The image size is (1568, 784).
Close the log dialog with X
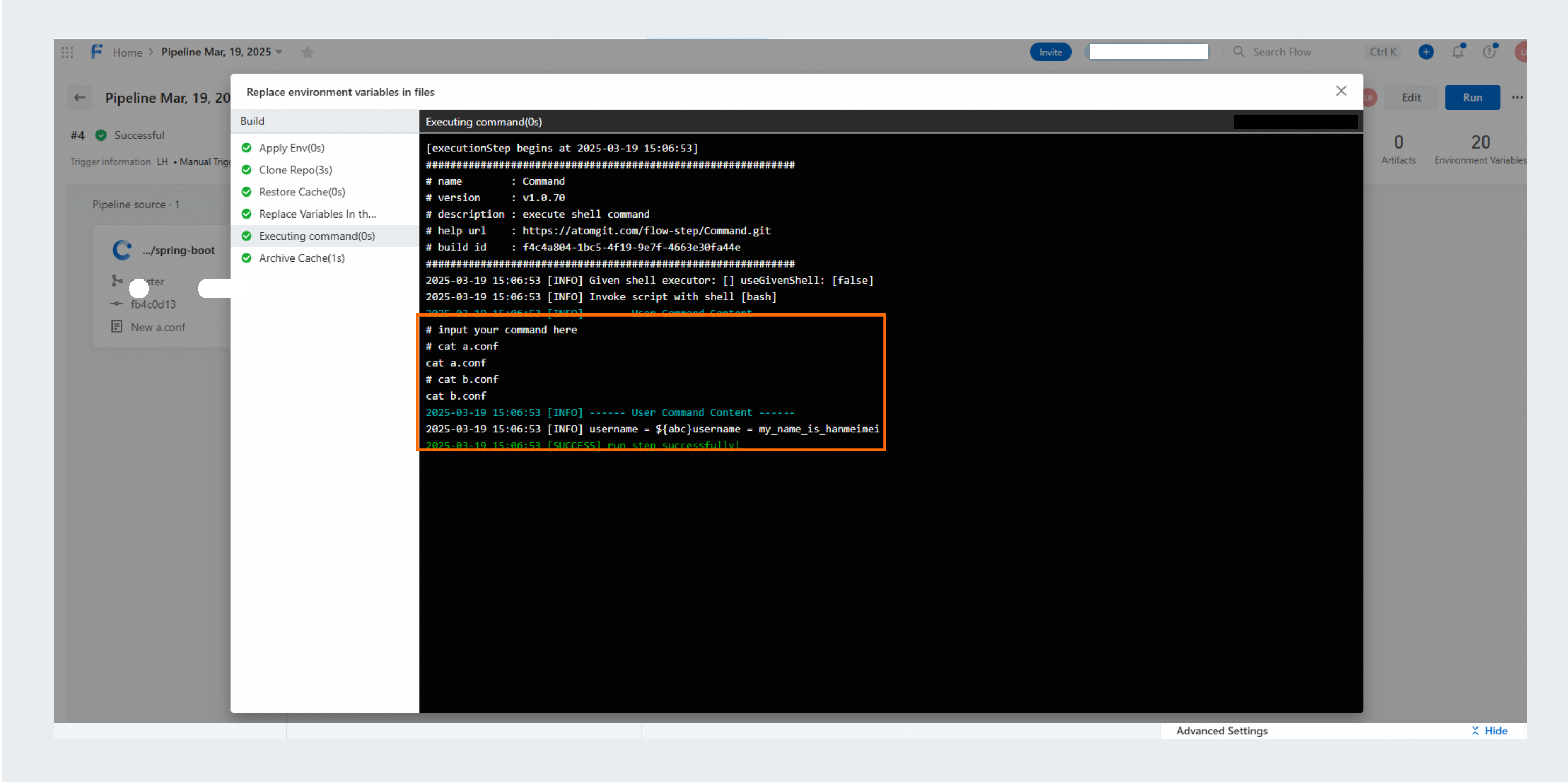[x=1341, y=90]
